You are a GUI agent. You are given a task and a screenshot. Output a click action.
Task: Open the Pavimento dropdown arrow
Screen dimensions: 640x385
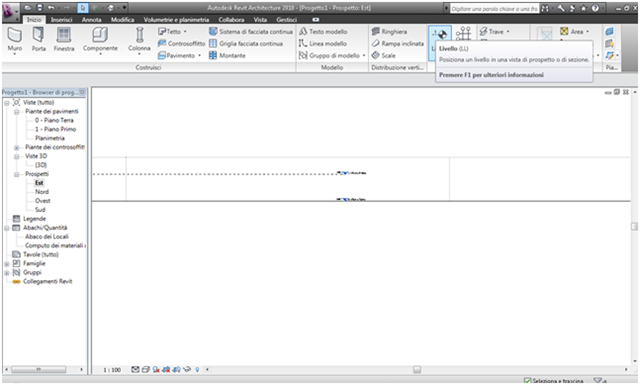pyautogui.click(x=199, y=56)
